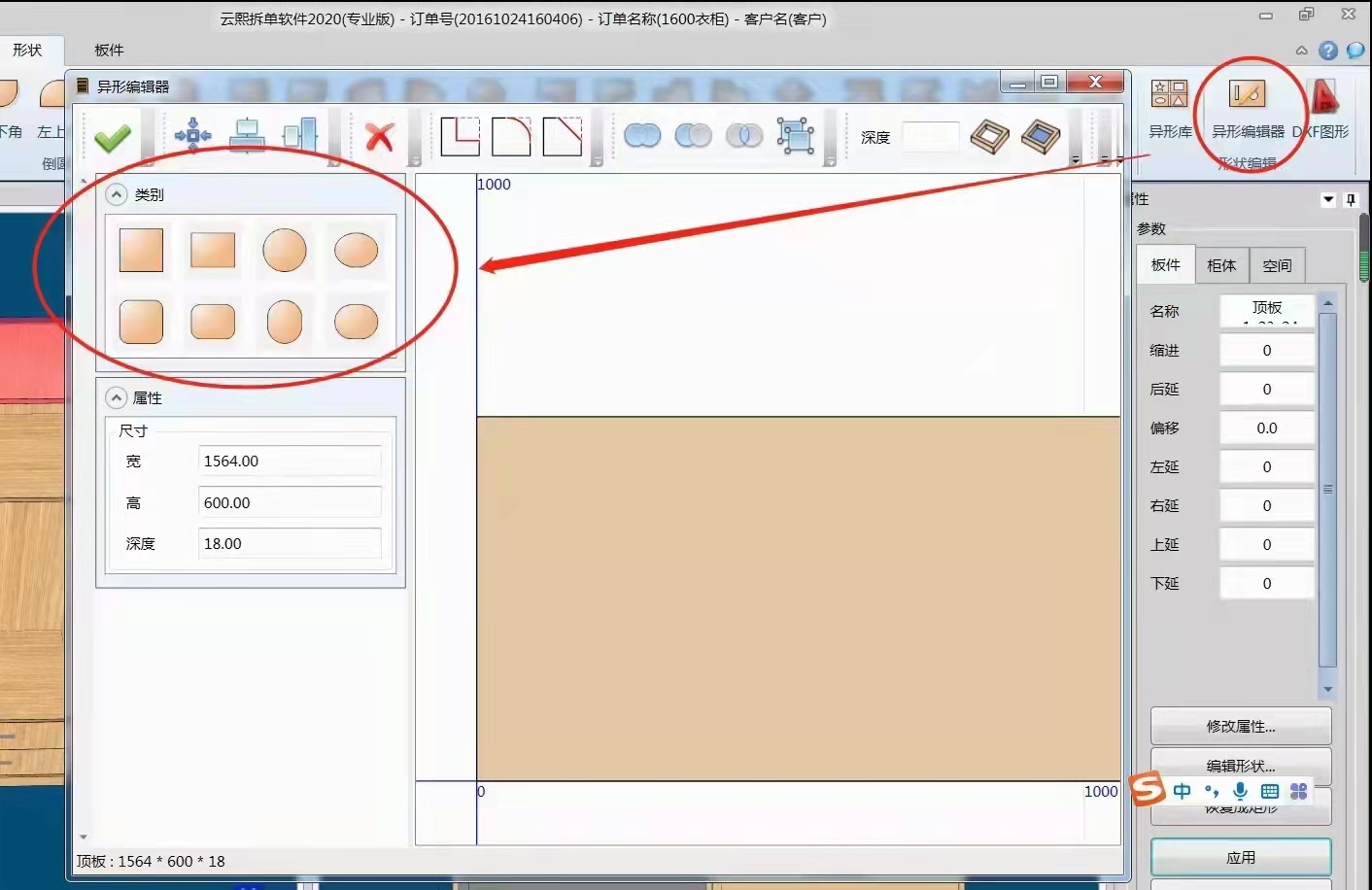Confirm shape with the green checkmark
Image resolution: width=1372 pixels, height=890 pixels.
coord(113,138)
